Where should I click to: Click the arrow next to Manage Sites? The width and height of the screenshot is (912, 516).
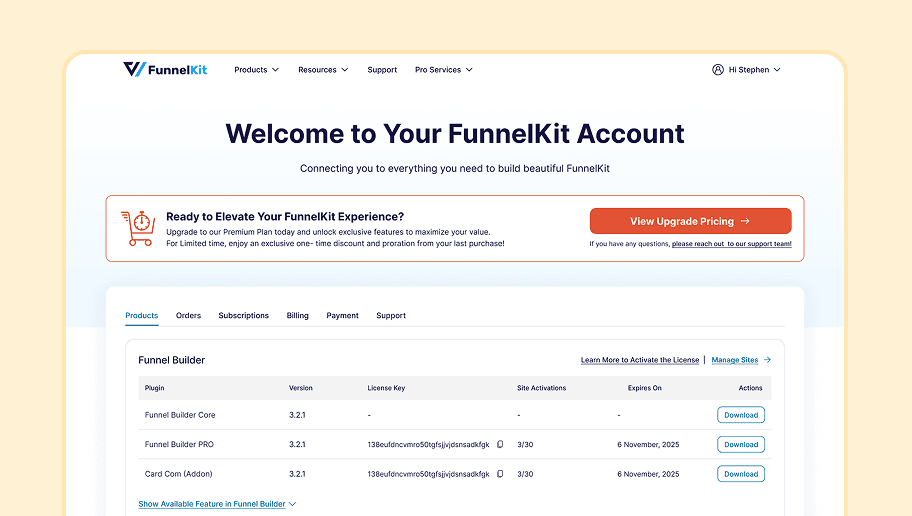767,360
